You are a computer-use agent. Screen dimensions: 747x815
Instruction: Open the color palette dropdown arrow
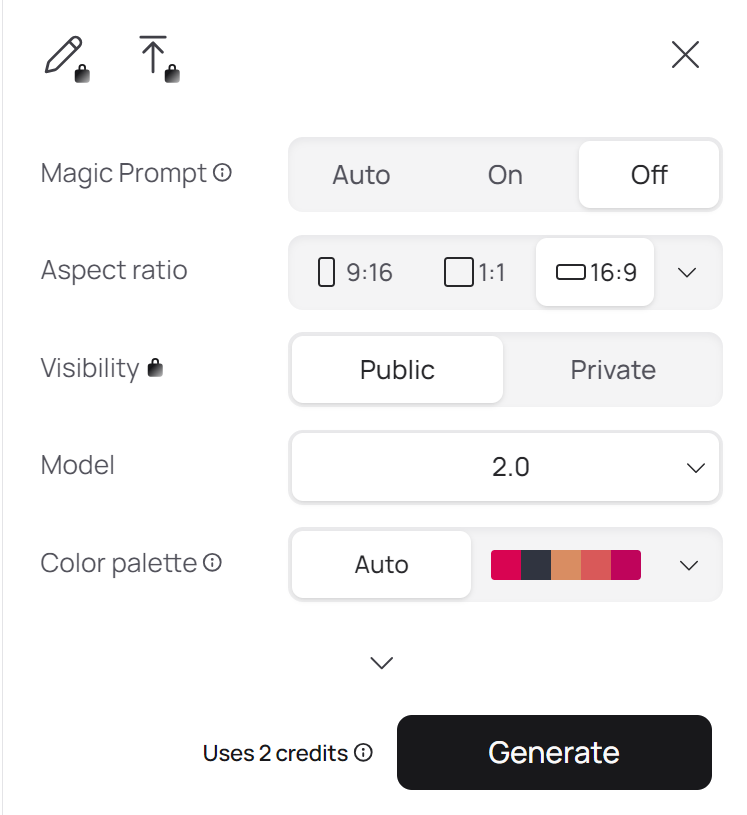pos(688,565)
